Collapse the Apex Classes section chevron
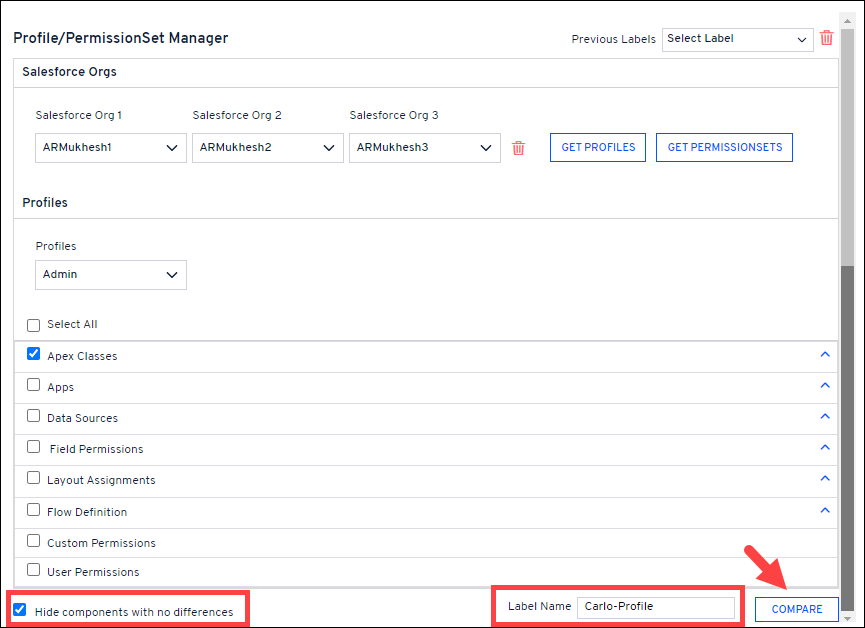Image resolution: width=865 pixels, height=628 pixels. [825, 355]
